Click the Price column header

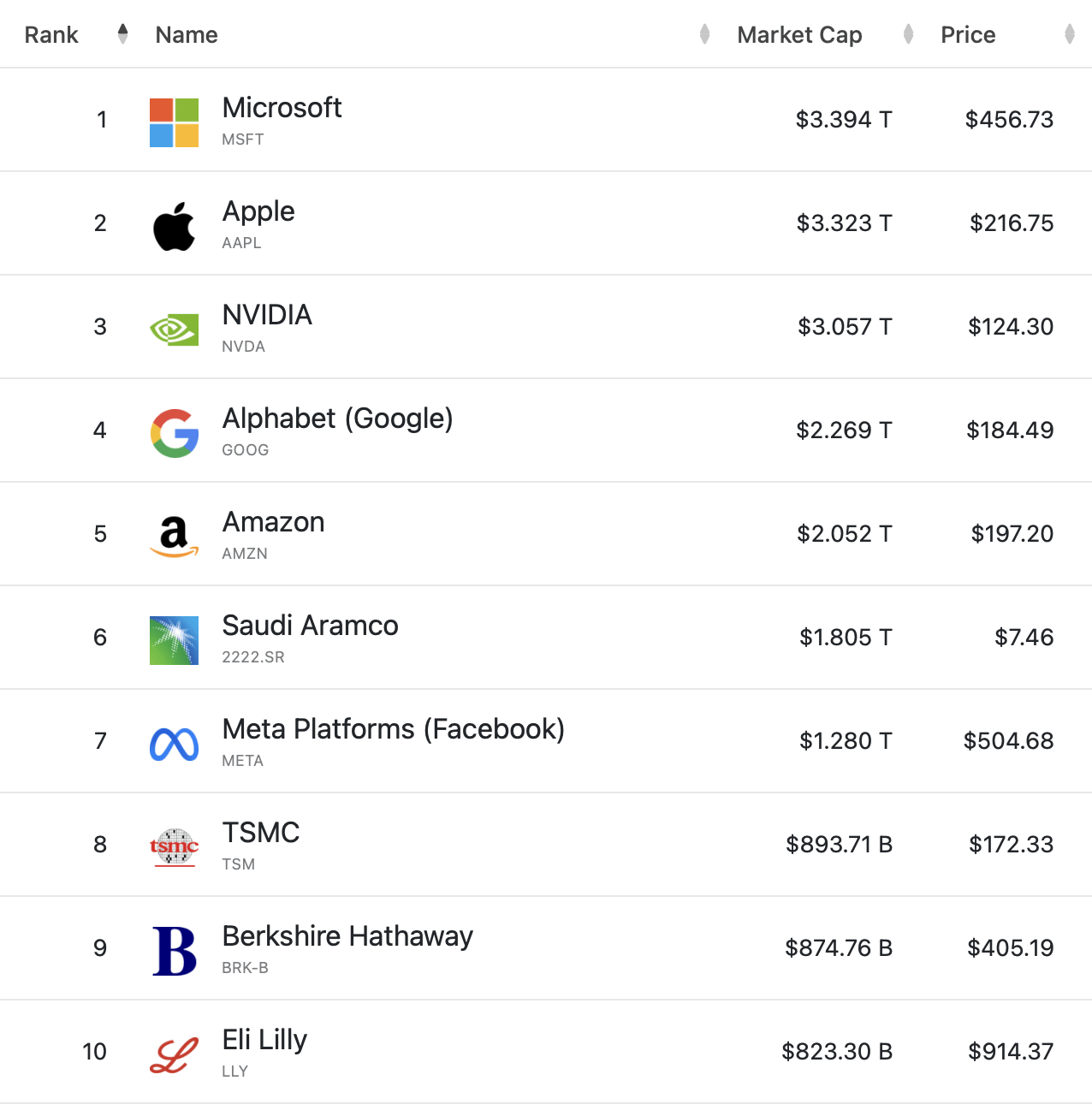968,35
